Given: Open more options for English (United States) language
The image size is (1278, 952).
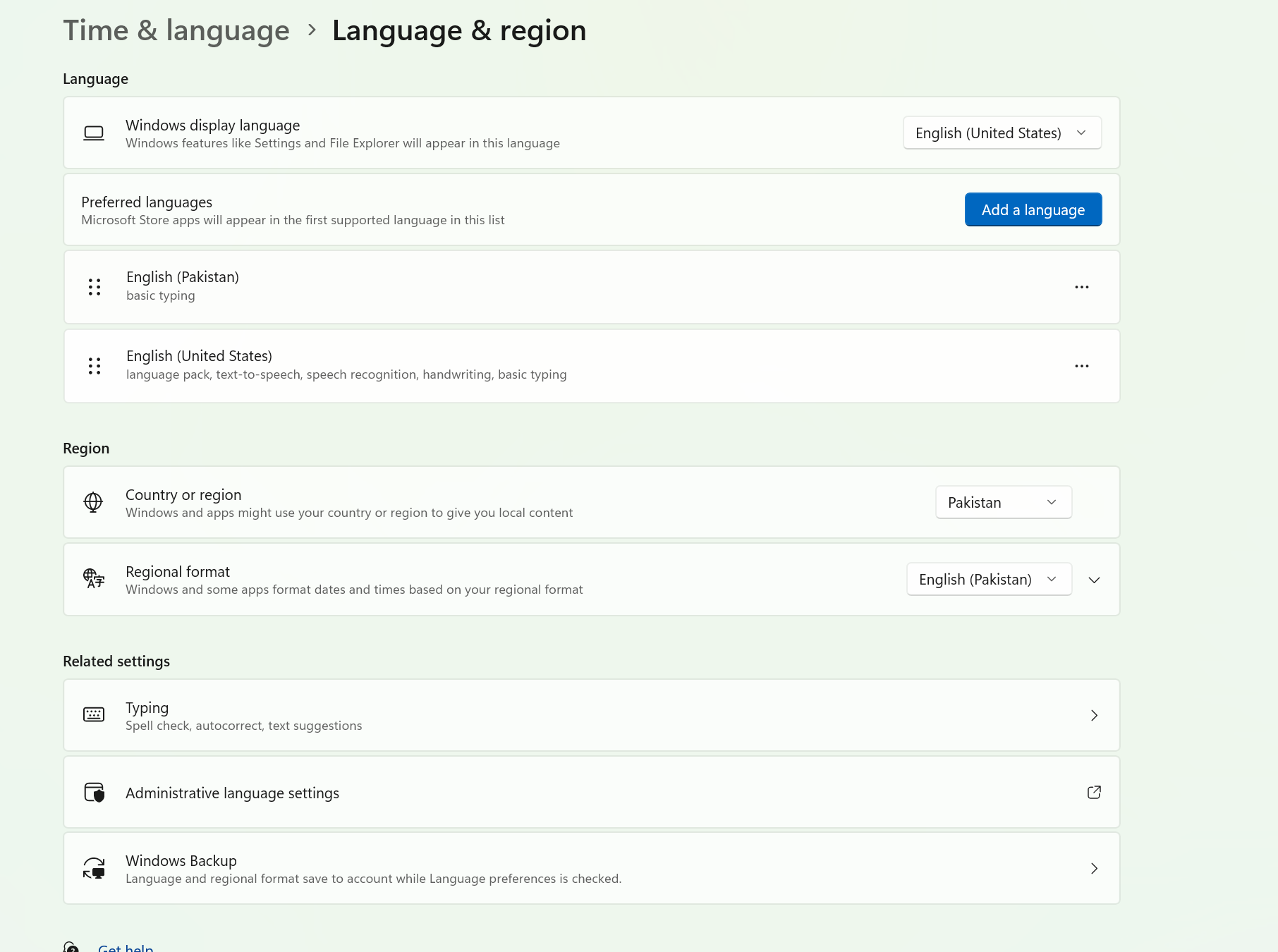Looking at the screenshot, I should [x=1082, y=366].
